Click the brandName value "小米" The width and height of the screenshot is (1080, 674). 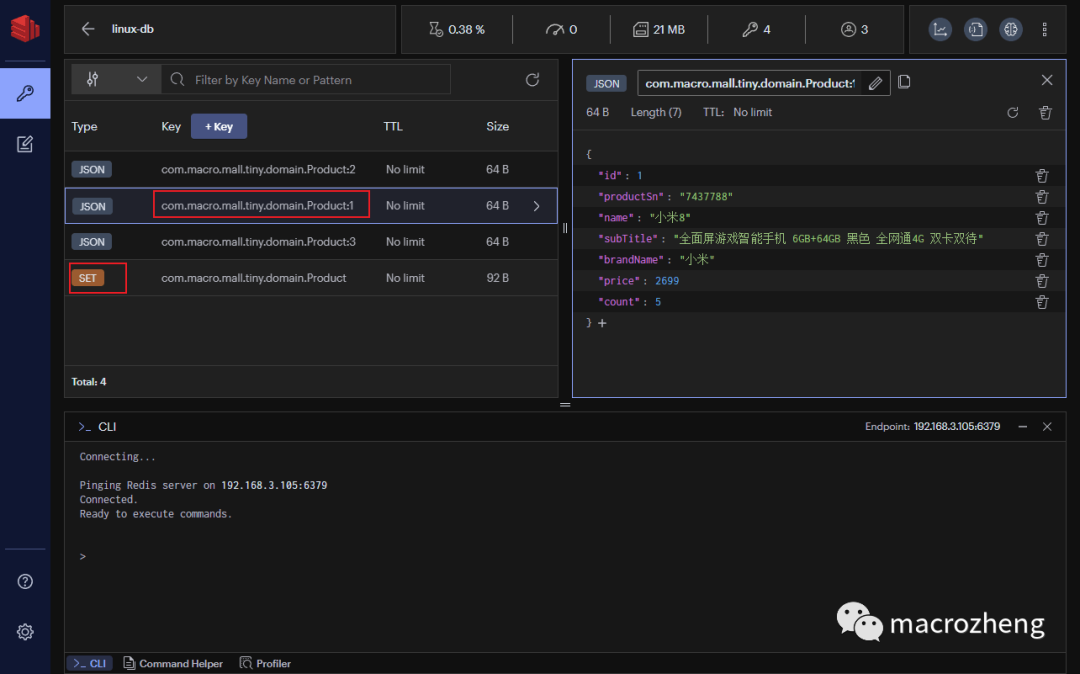(697, 260)
